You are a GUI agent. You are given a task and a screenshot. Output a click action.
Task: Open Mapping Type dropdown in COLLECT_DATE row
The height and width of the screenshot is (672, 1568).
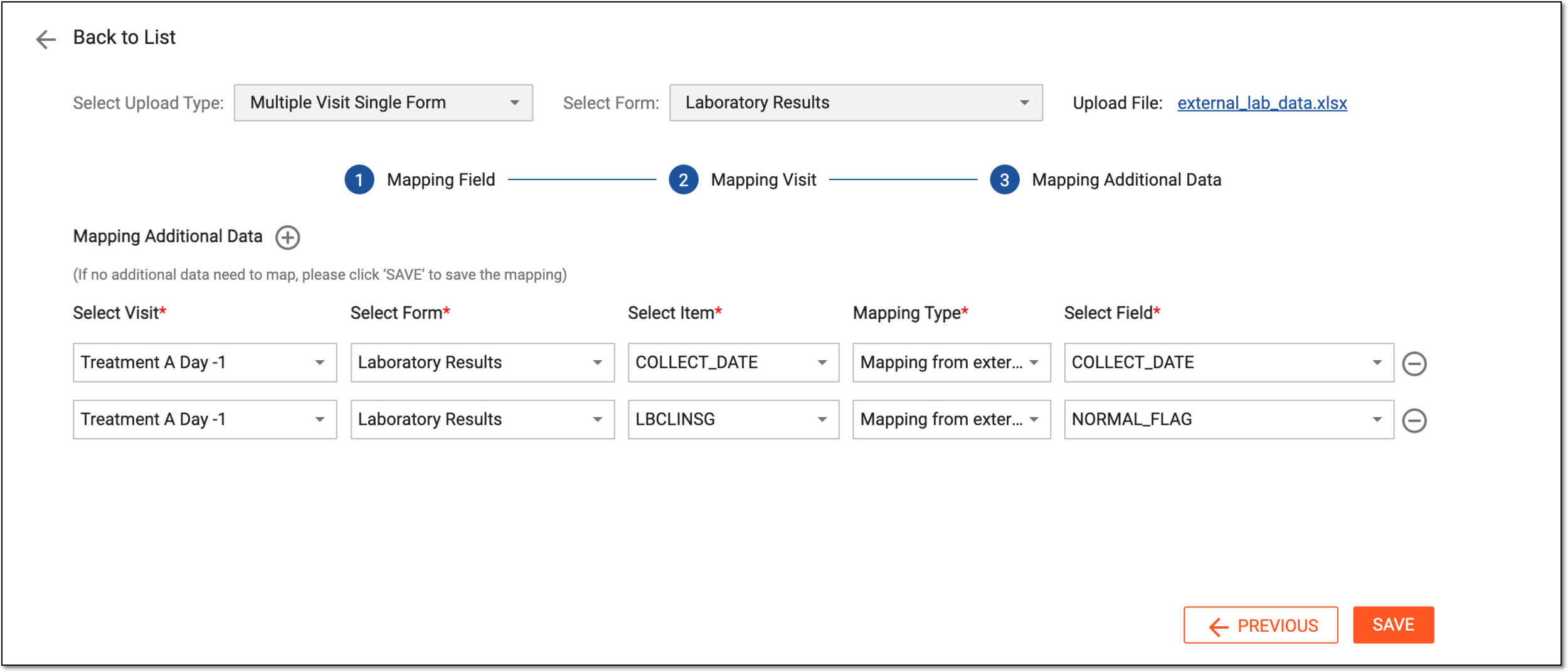coord(951,363)
